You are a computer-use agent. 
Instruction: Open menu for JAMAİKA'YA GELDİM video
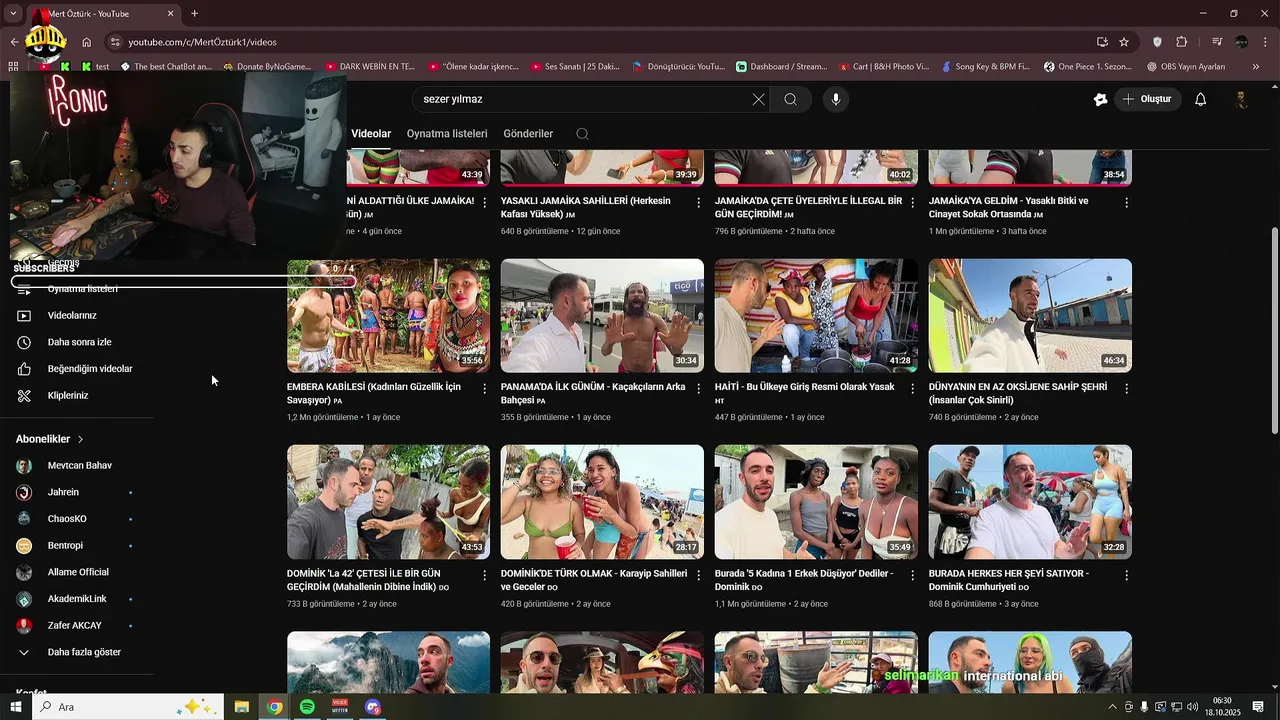click(x=1126, y=202)
